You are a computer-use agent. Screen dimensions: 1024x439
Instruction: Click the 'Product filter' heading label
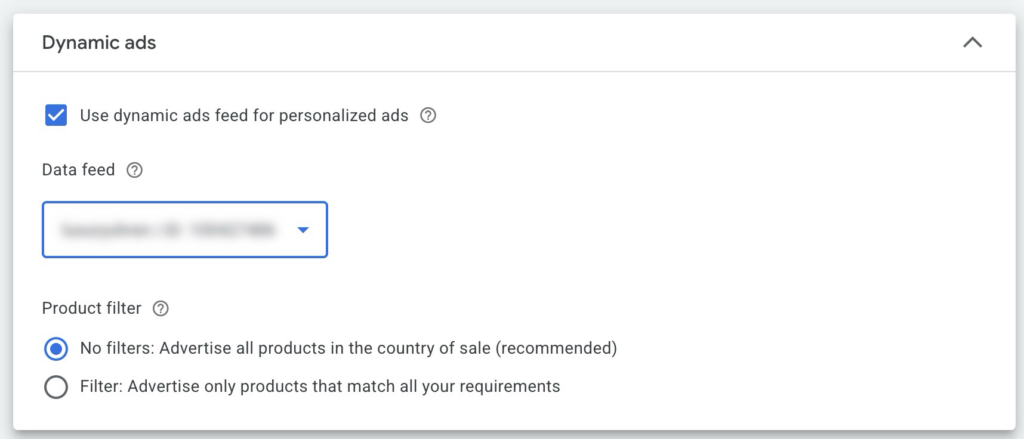[x=92, y=308]
